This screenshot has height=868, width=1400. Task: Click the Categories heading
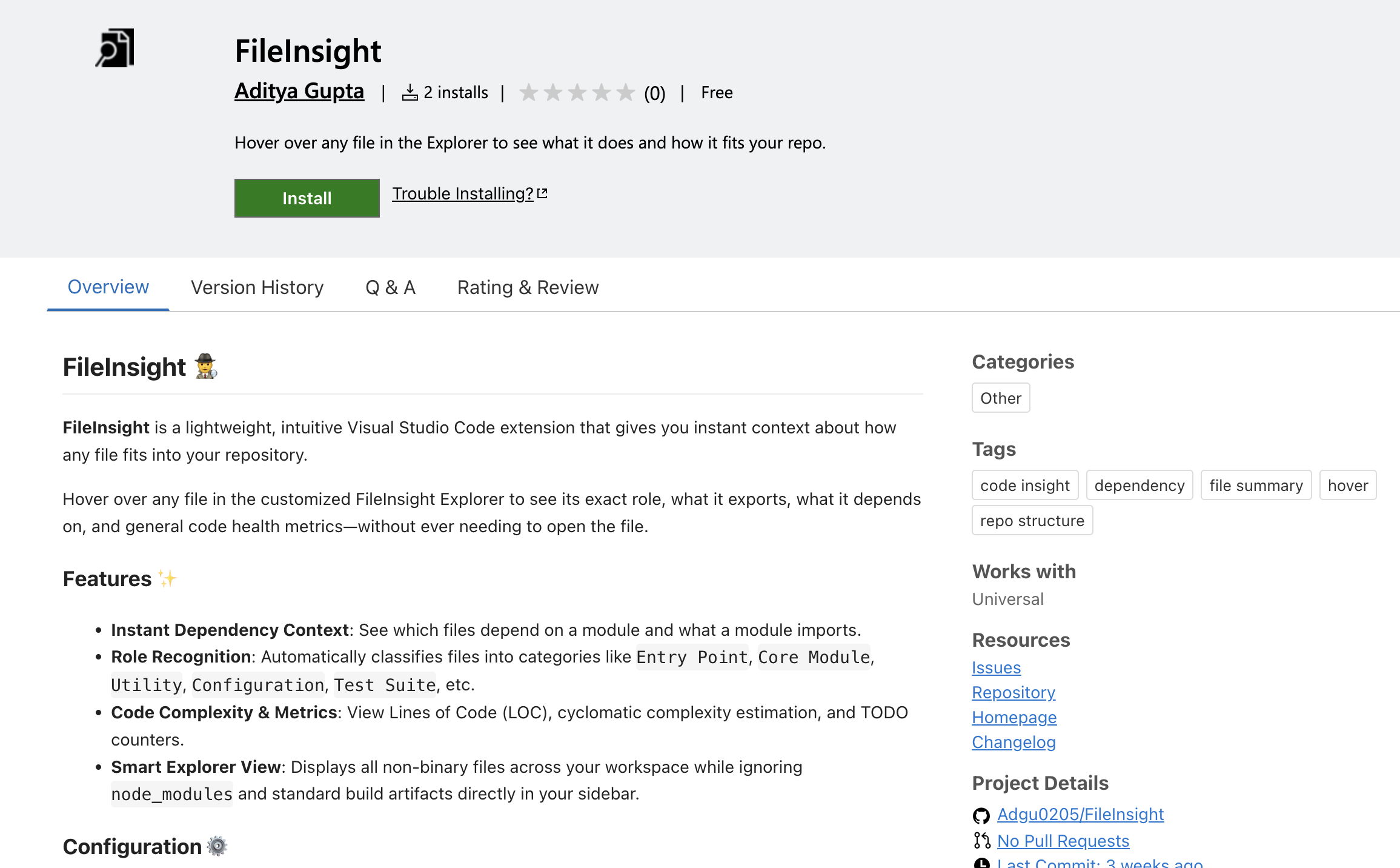(x=1023, y=362)
